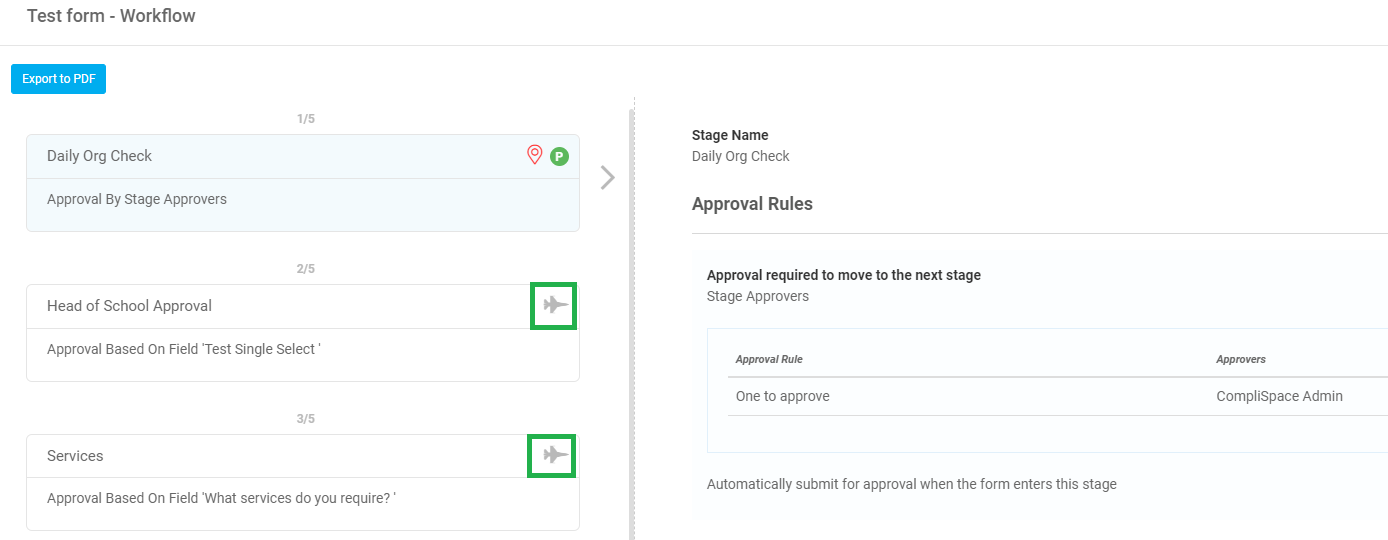Select the Head of School Approval stage
Viewport: 1388px width, 540px height.
(303, 333)
